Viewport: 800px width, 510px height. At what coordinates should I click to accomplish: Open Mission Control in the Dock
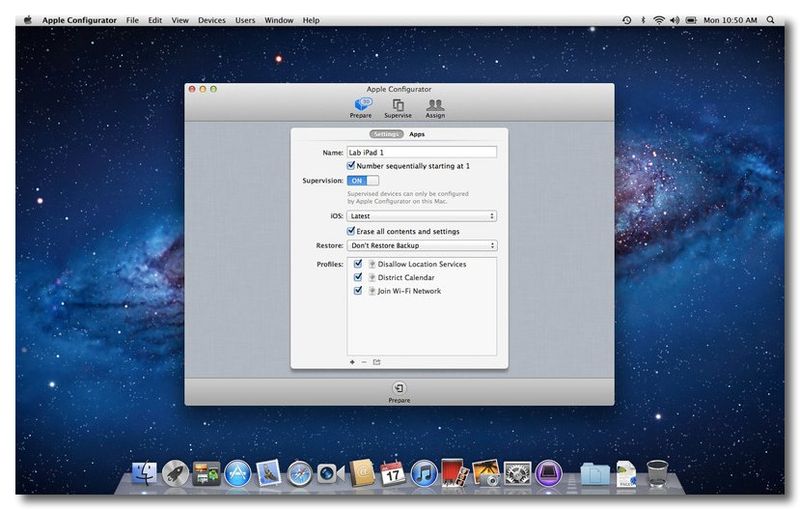pyautogui.click(x=207, y=473)
